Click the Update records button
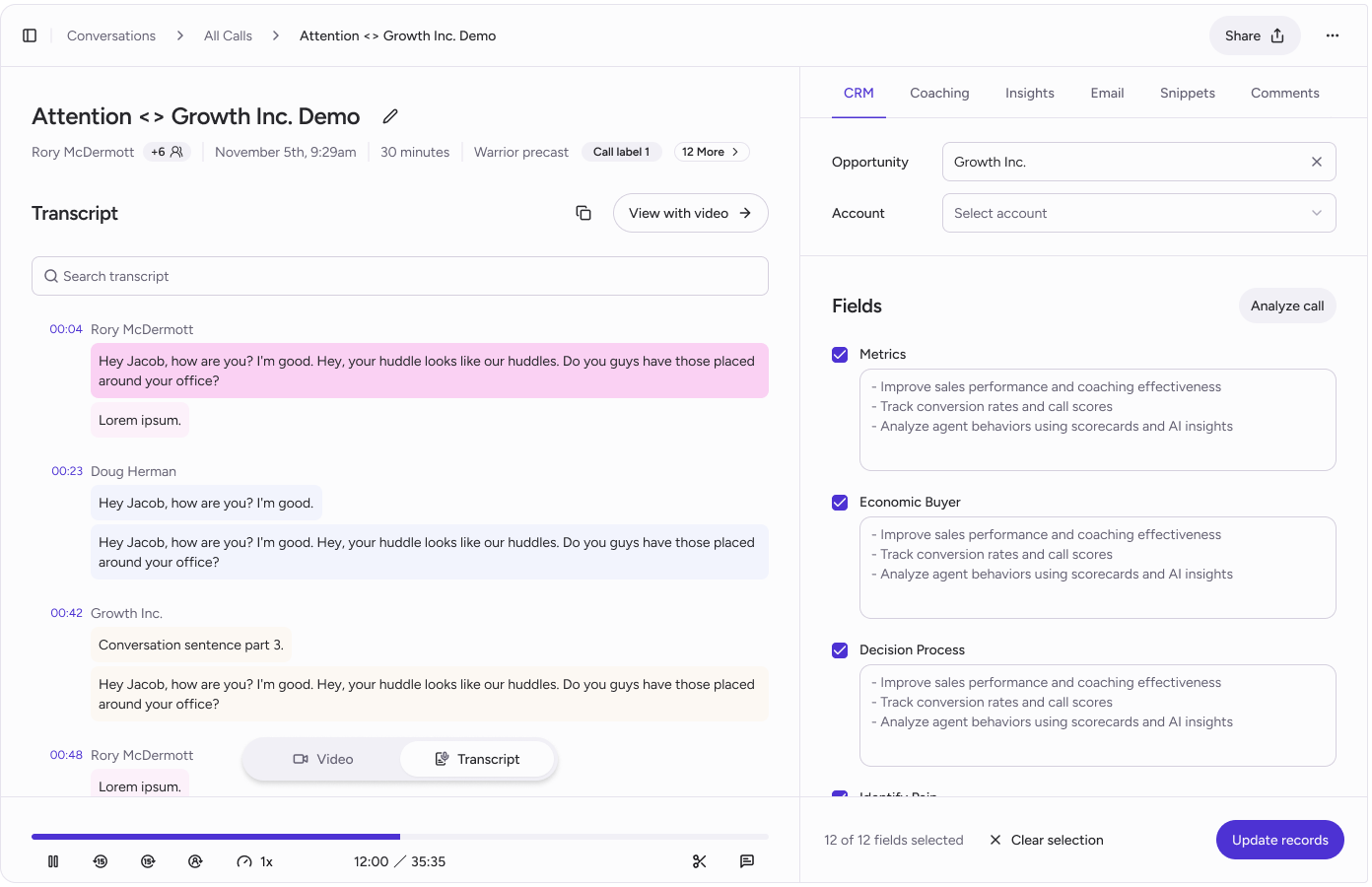 1279,840
